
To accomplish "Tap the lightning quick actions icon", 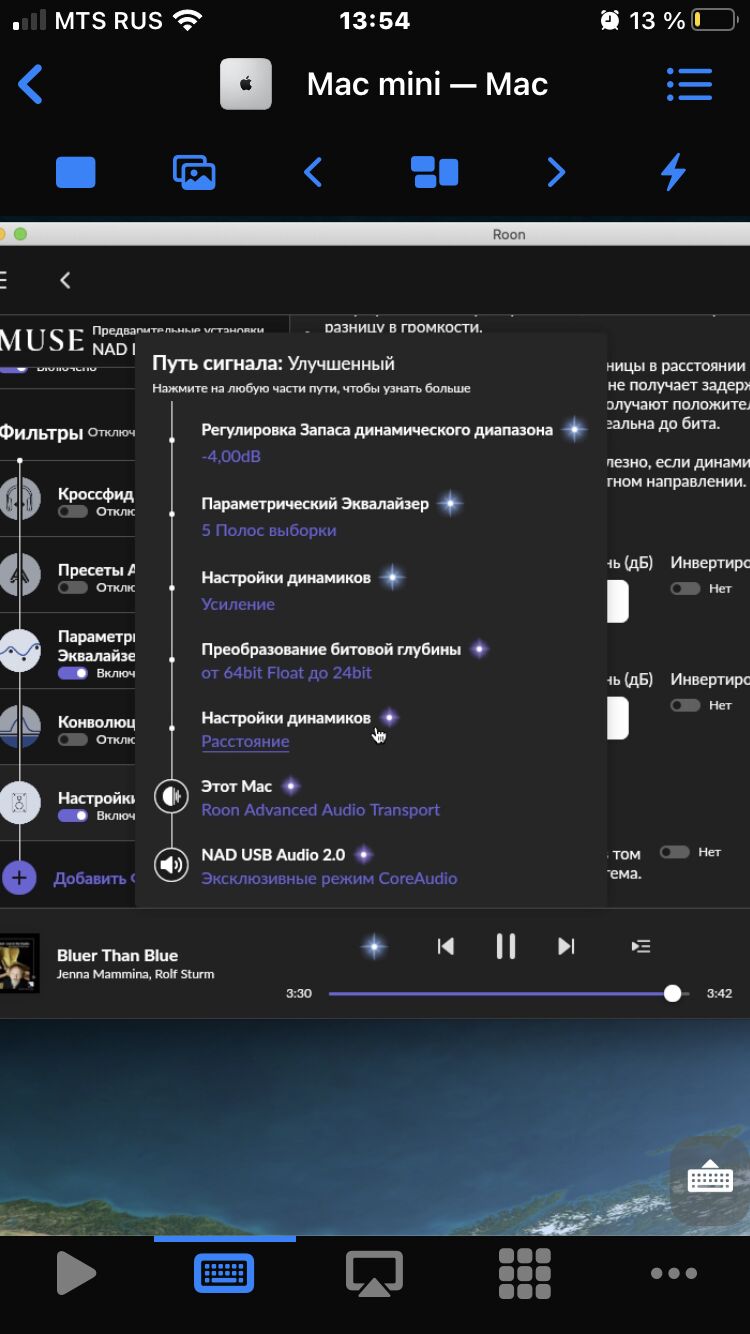I will [x=674, y=173].
